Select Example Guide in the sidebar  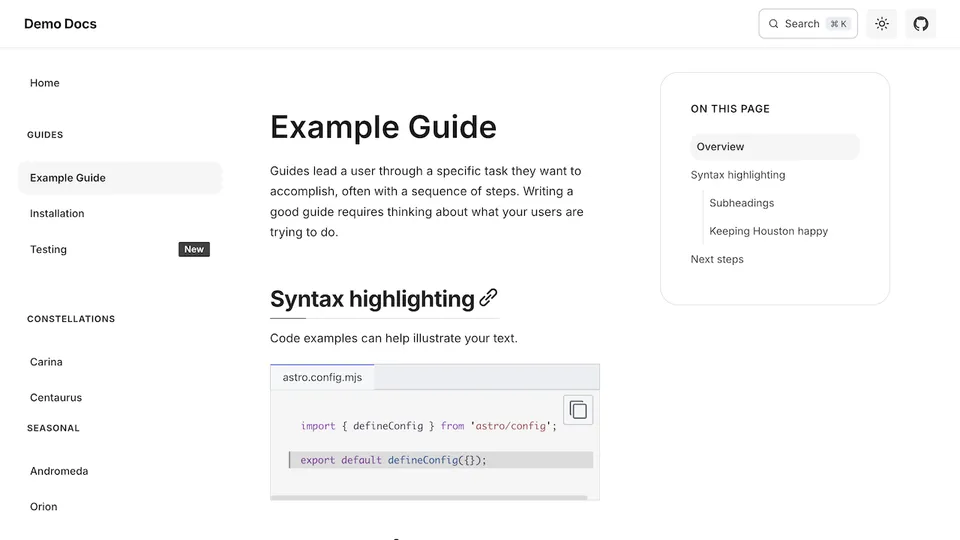click(x=68, y=178)
